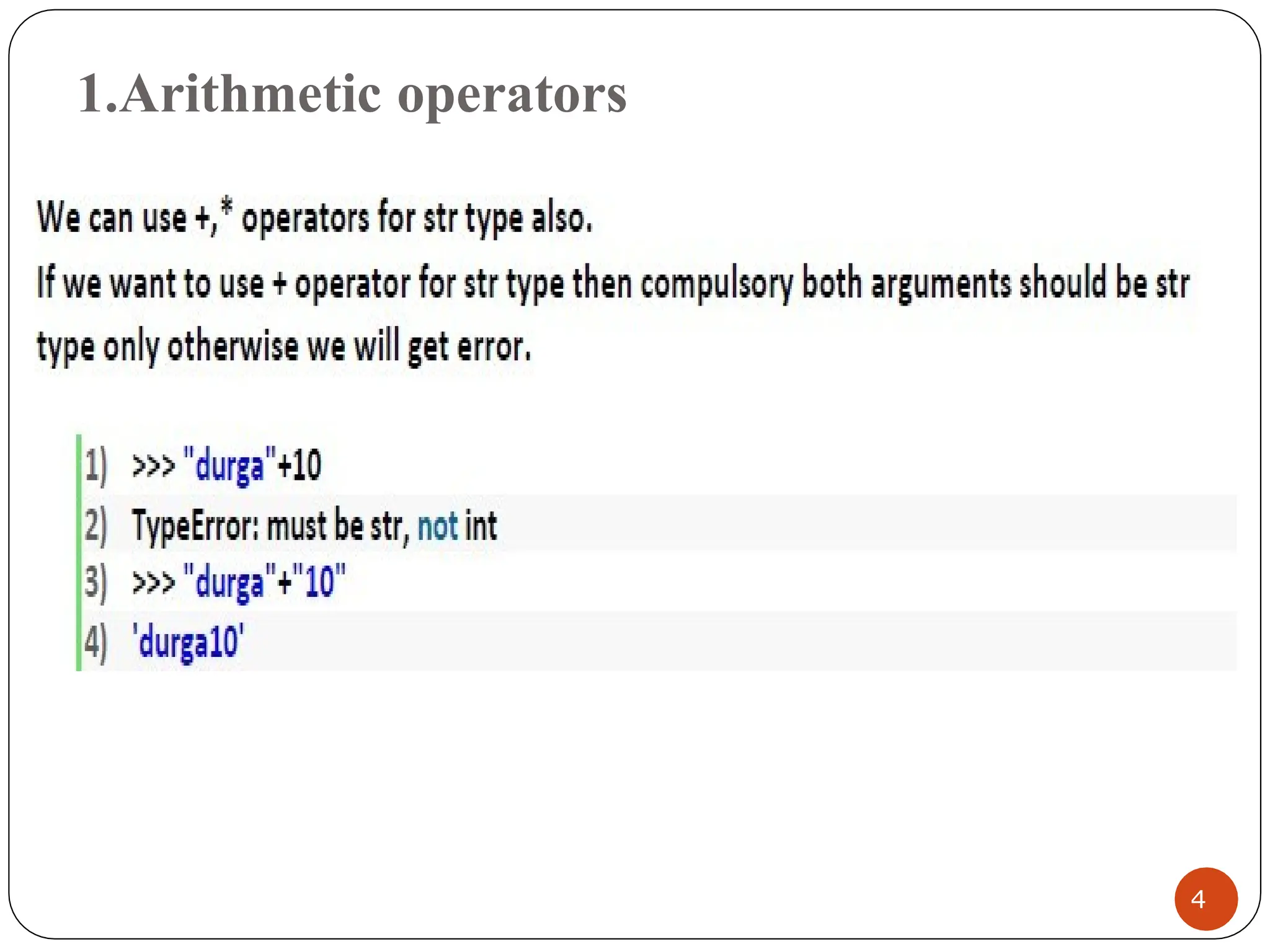This screenshot has width=1270, height=952.
Task: Click line number '4)' in the code block
Action: (x=95, y=641)
